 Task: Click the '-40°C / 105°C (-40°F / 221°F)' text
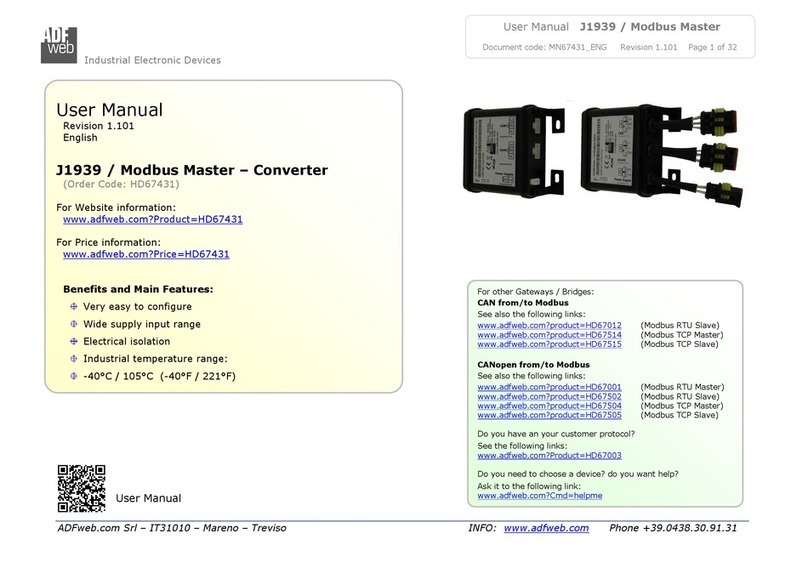point(159,376)
